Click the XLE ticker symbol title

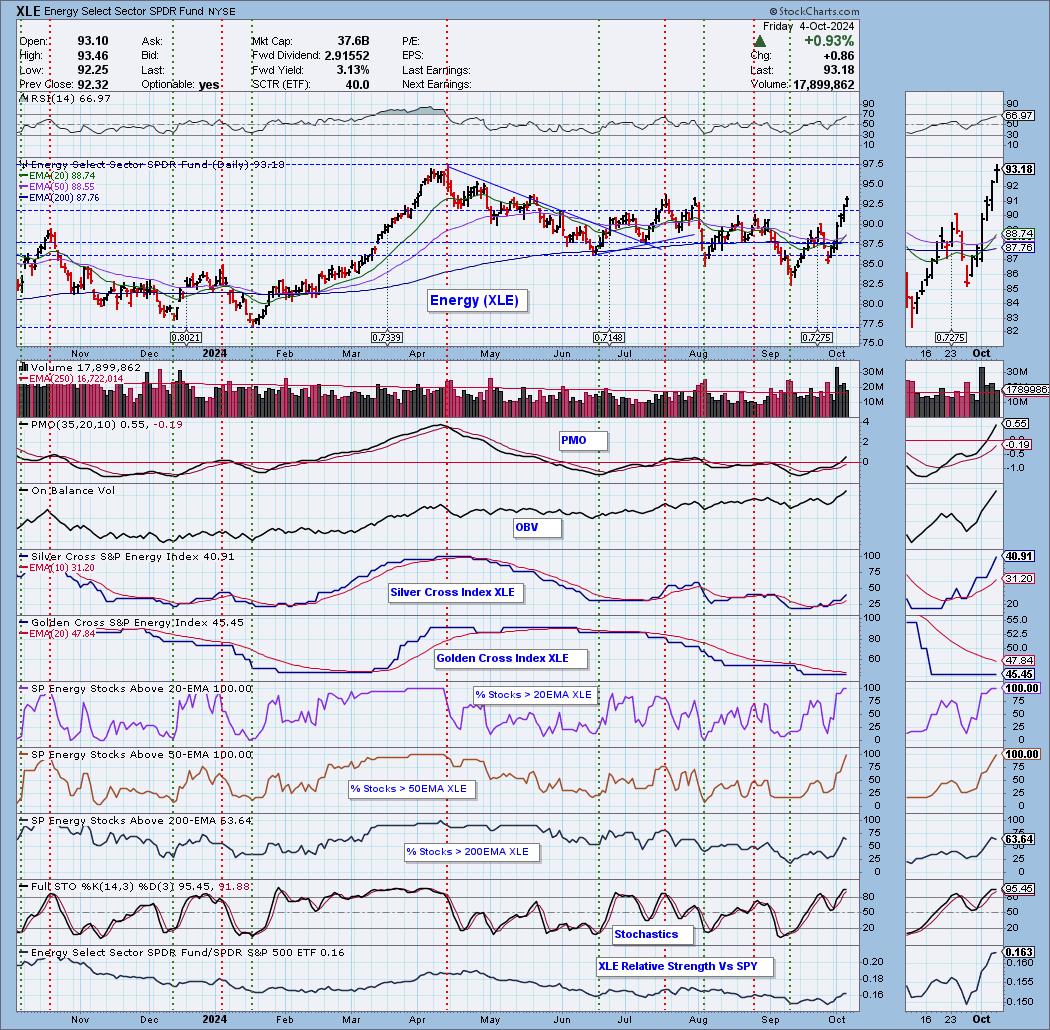click(x=27, y=11)
